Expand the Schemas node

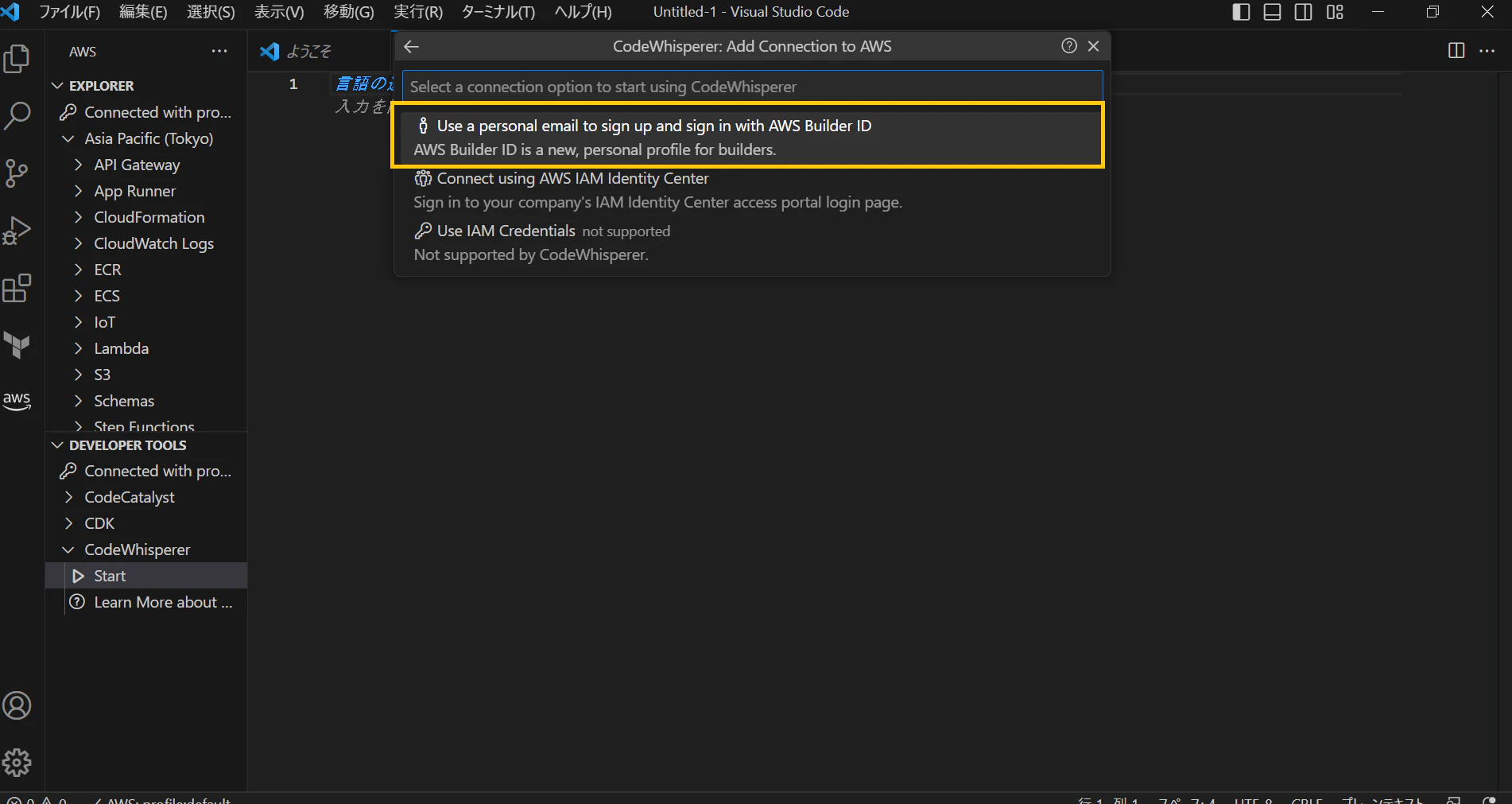coord(78,401)
